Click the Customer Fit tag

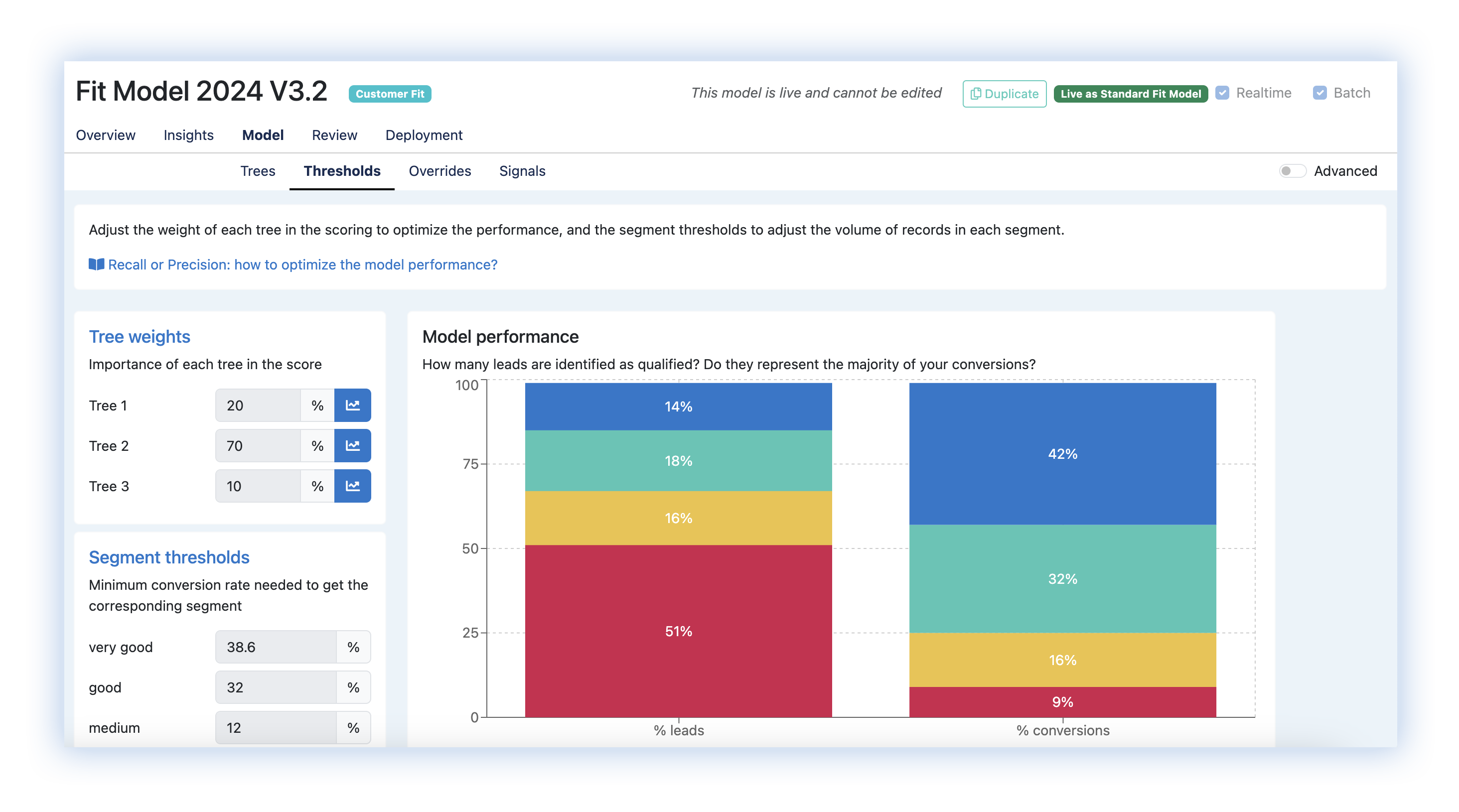pyautogui.click(x=390, y=94)
